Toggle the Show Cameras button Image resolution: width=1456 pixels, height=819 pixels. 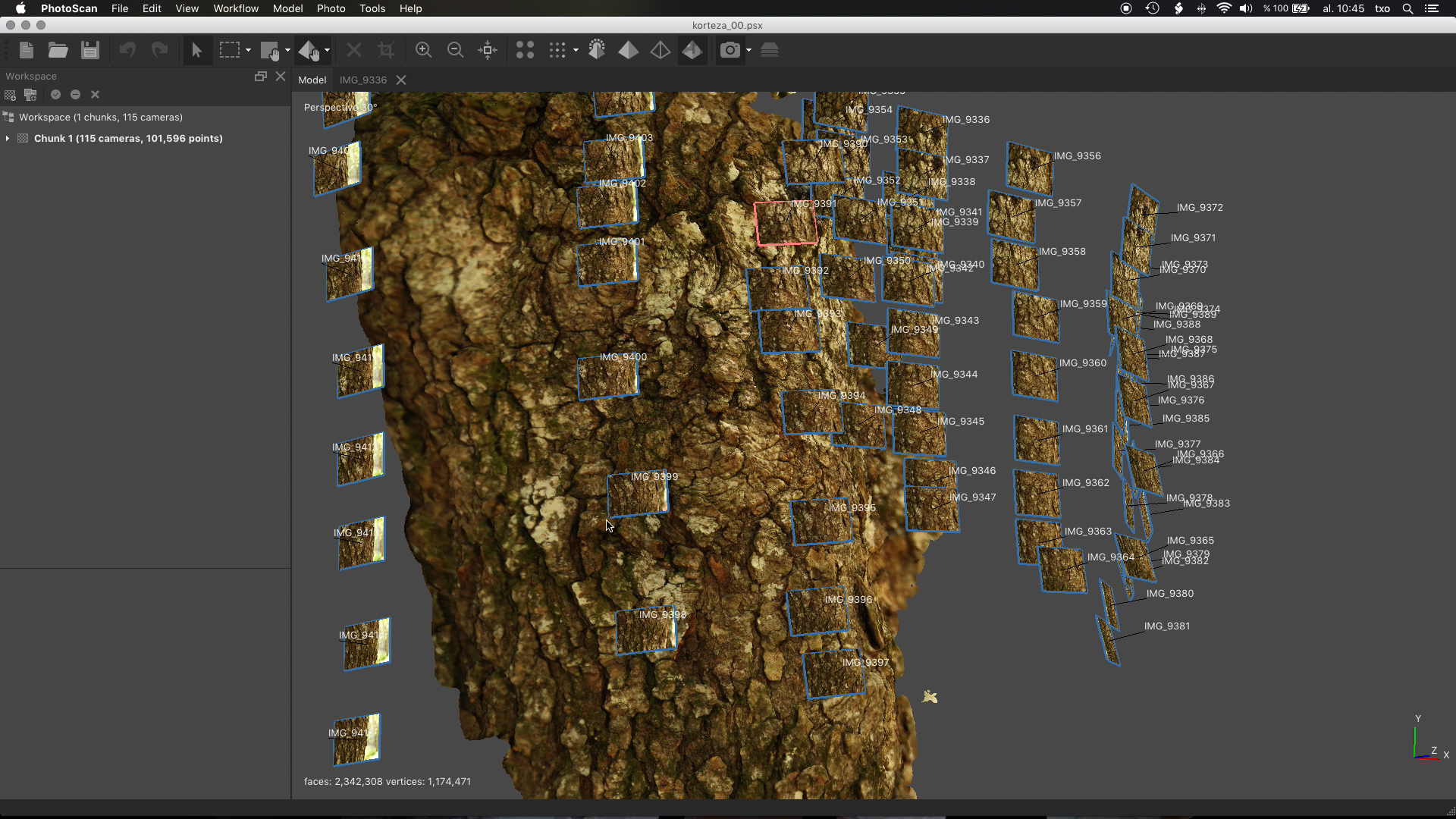click(730, 51)
